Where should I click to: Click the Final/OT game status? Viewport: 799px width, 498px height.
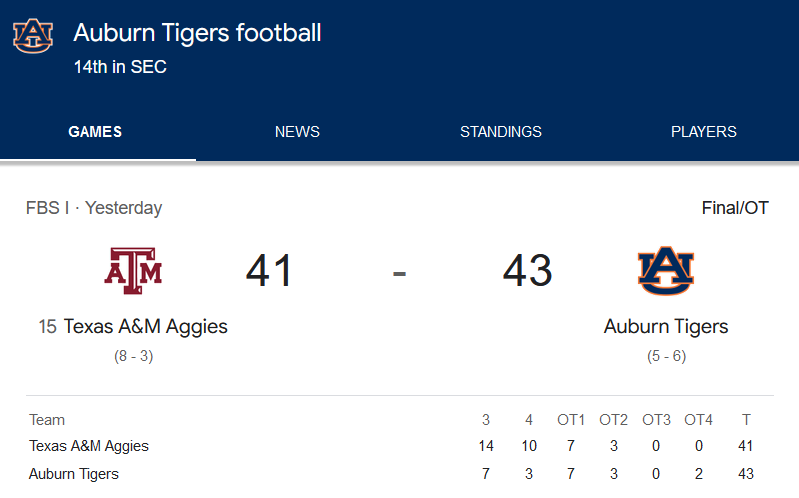pos(735,208)
